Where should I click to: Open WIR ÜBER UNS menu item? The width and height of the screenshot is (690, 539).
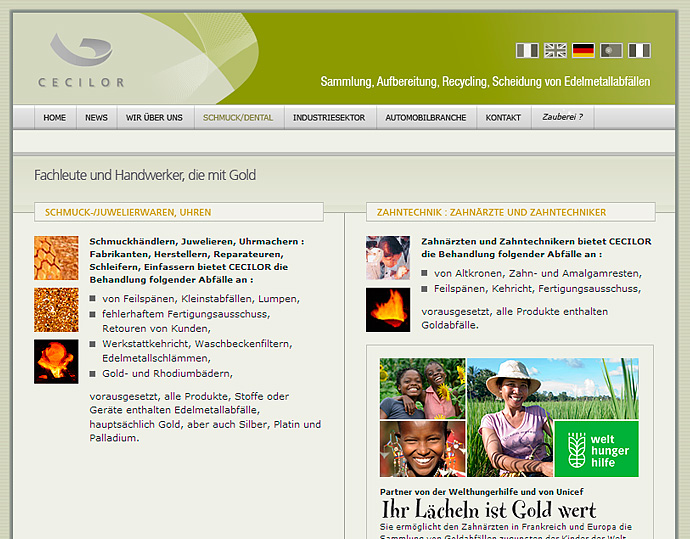point(154,117)
